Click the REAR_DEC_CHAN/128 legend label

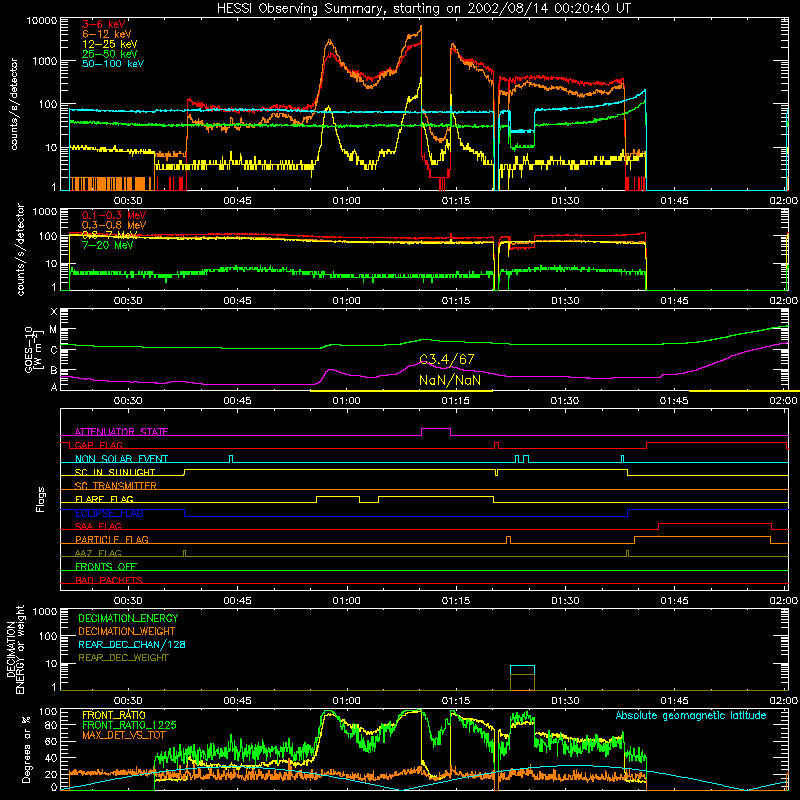point(132,645)
